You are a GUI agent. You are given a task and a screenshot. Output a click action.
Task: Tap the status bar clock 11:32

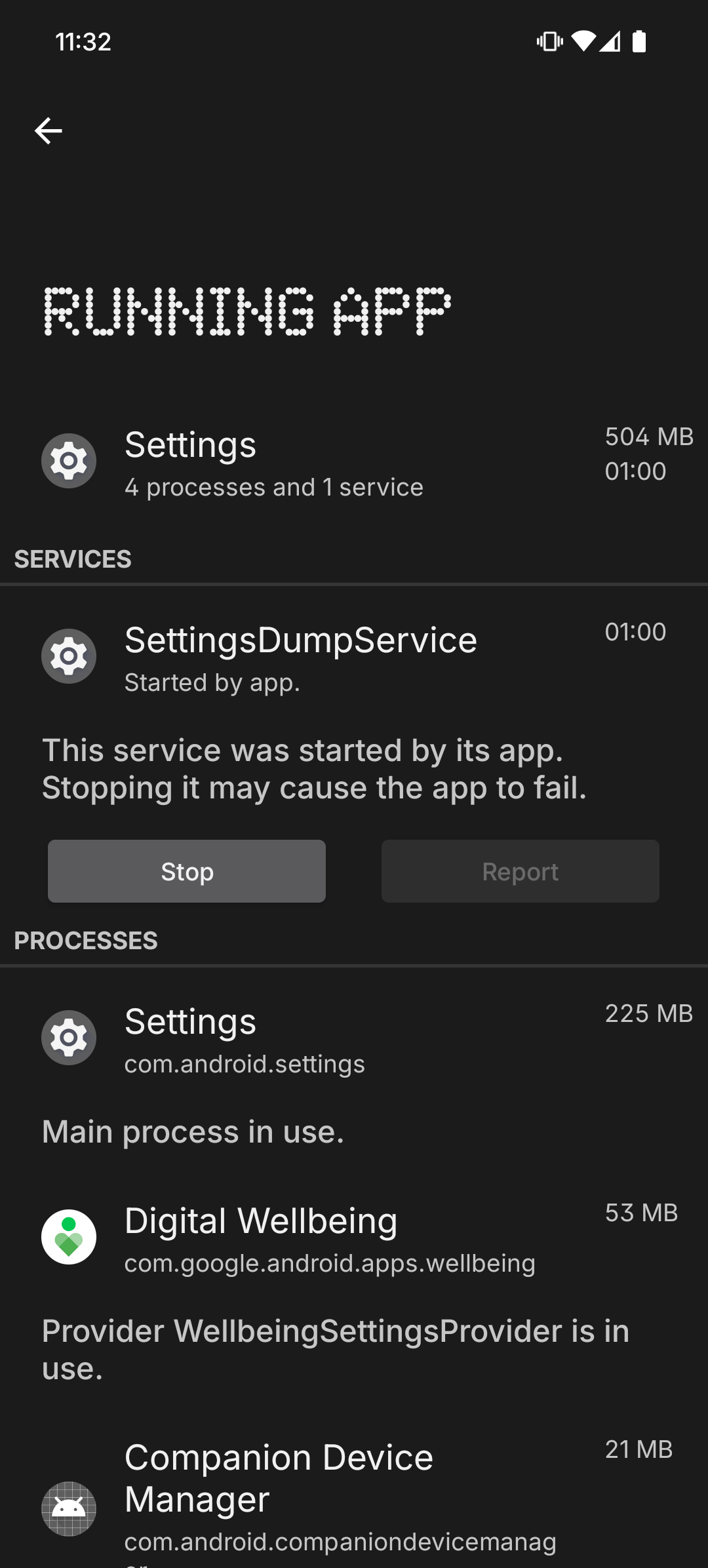(x=83, y=42)
